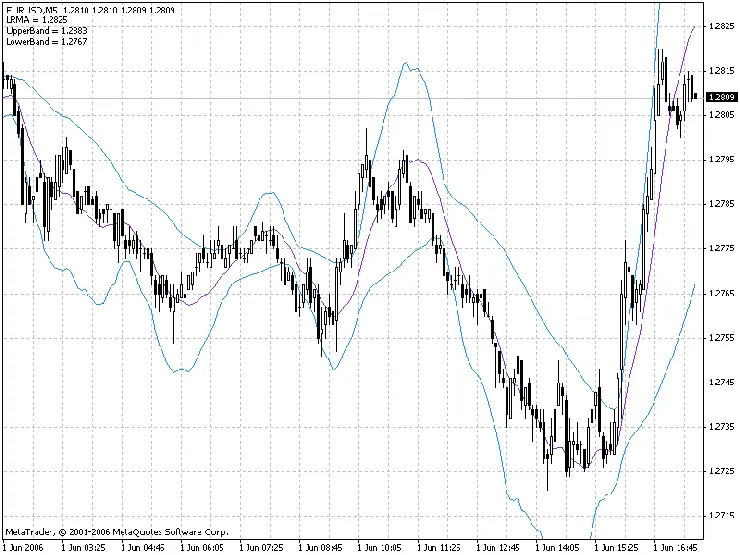Screen dimensions: 740x555
Task: Click the 1.2775 price scale label
Action: click(x=721, y=248)
